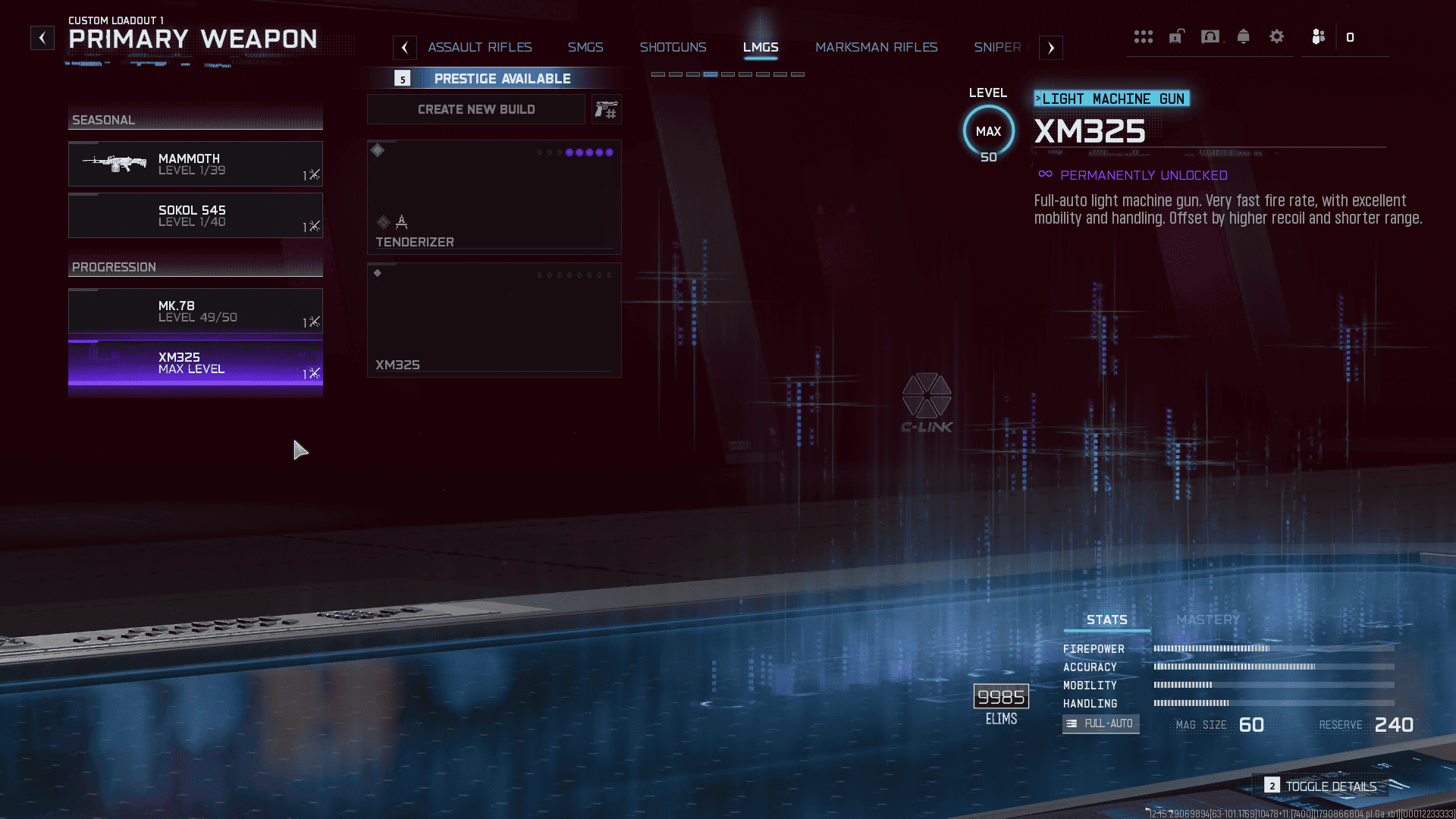The width and height of the screenshot is (1456, 819).
Task: Click the C-Link emblem
Action: [x=927, y=403]
